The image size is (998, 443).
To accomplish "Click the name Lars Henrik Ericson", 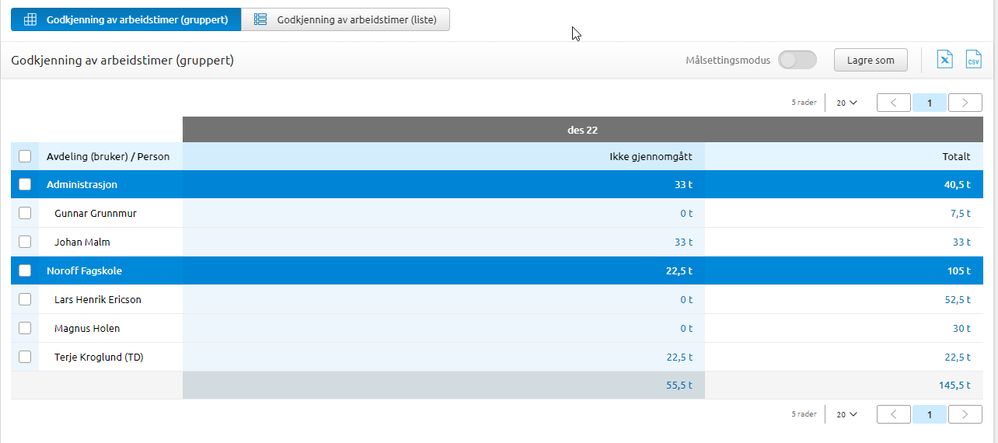I will click(x=98, y=299).
